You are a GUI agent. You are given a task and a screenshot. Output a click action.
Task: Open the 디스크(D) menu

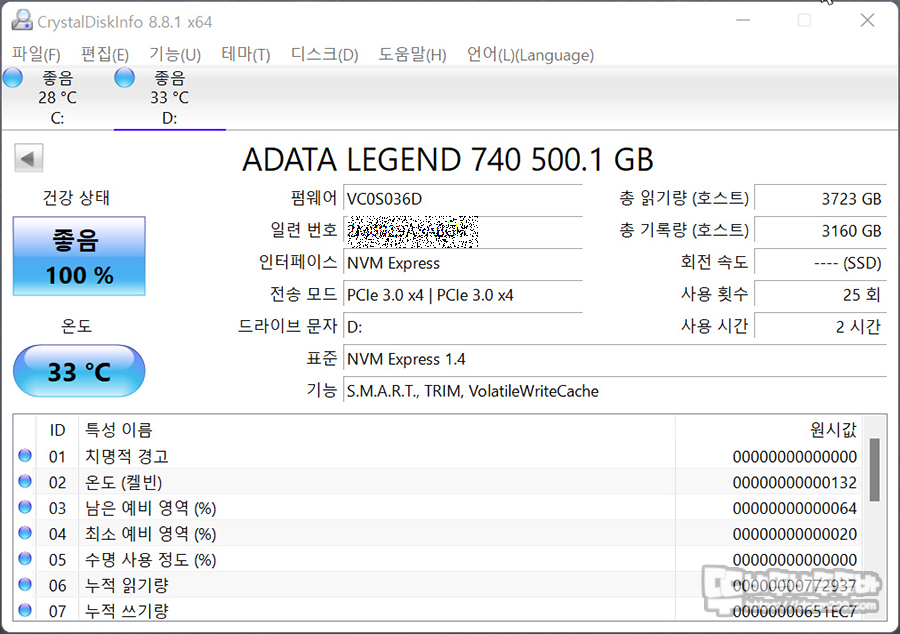pos(325,55)
